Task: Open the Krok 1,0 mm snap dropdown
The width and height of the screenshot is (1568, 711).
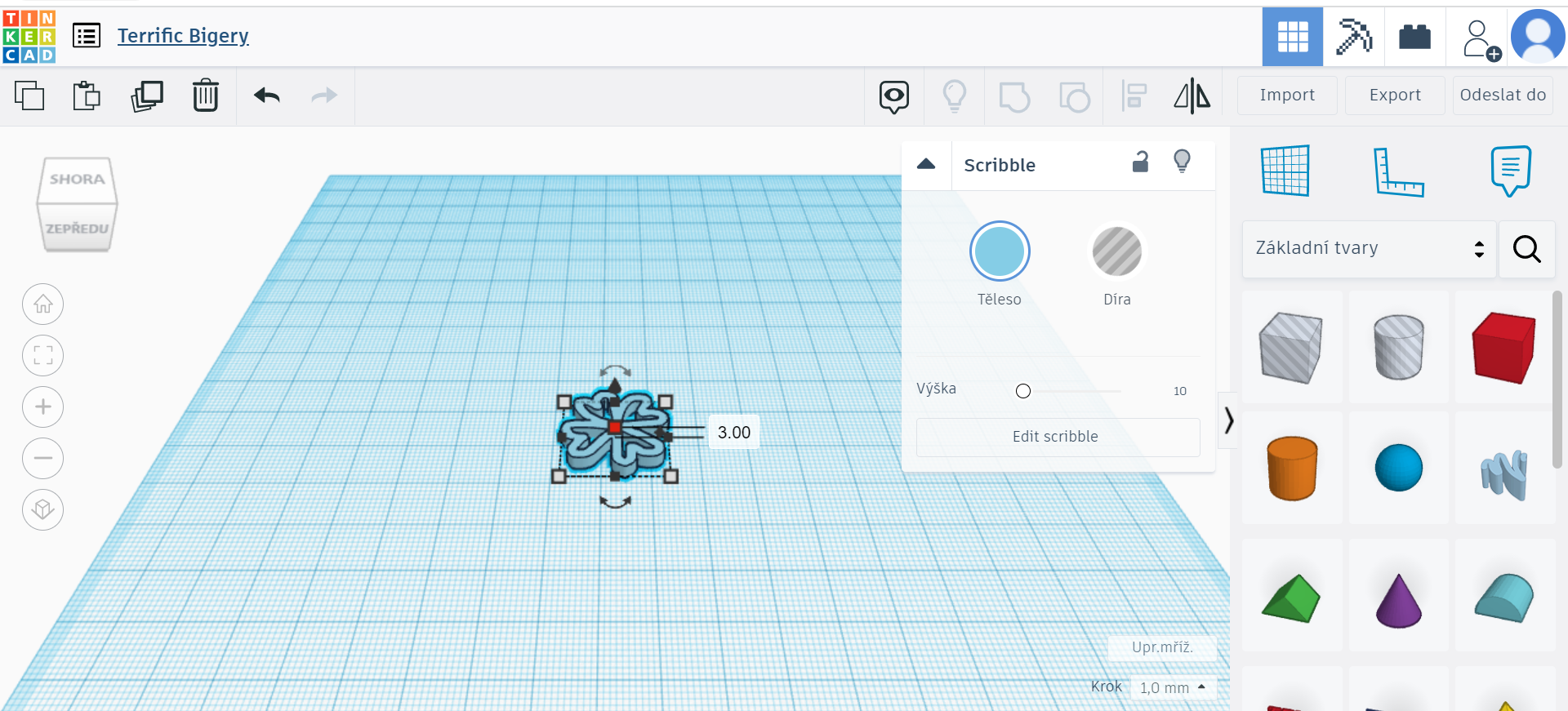Action: pyautogui.click(x=1173, y=688)
